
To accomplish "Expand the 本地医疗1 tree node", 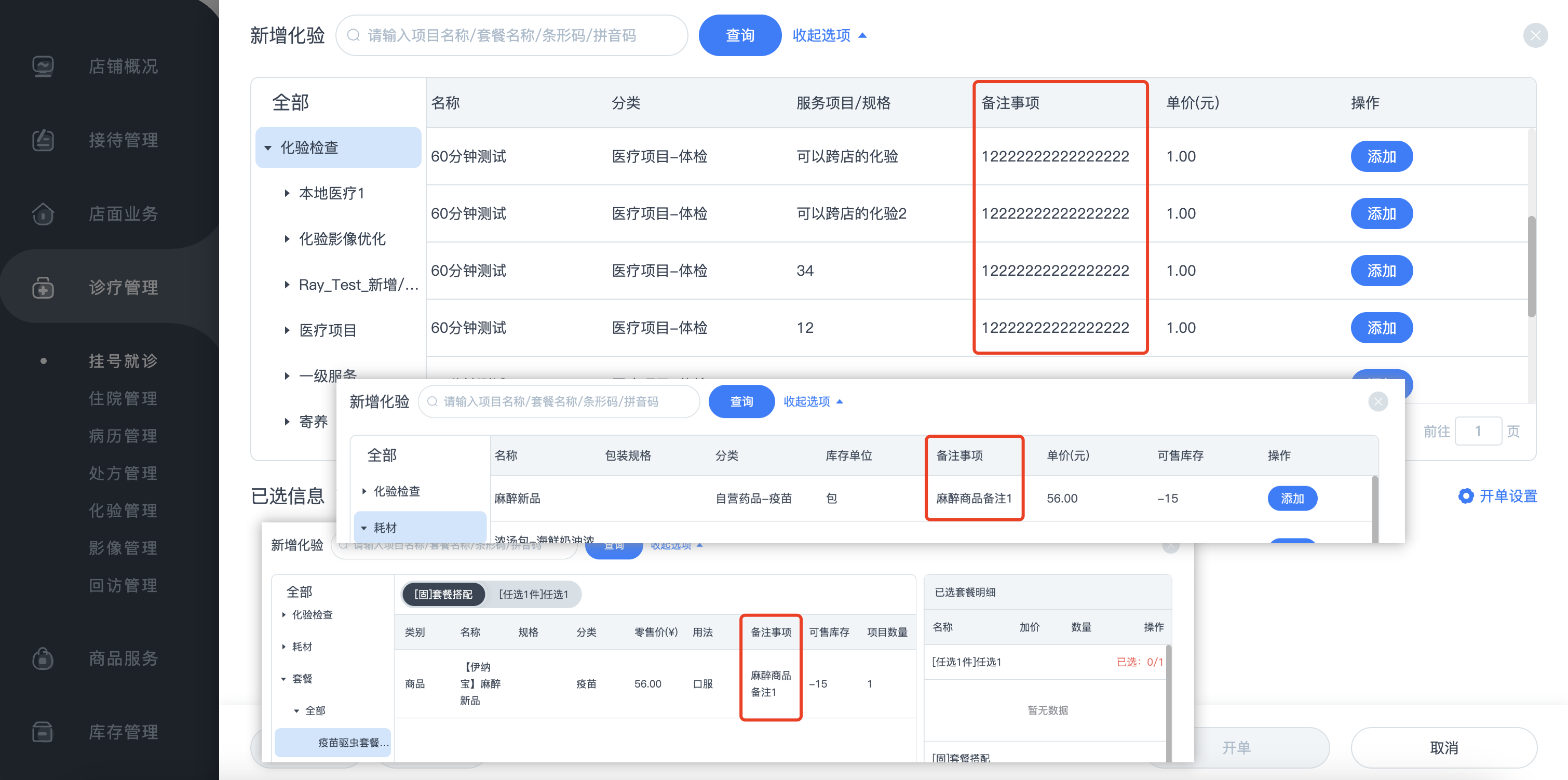I will [x=287, y=193].
